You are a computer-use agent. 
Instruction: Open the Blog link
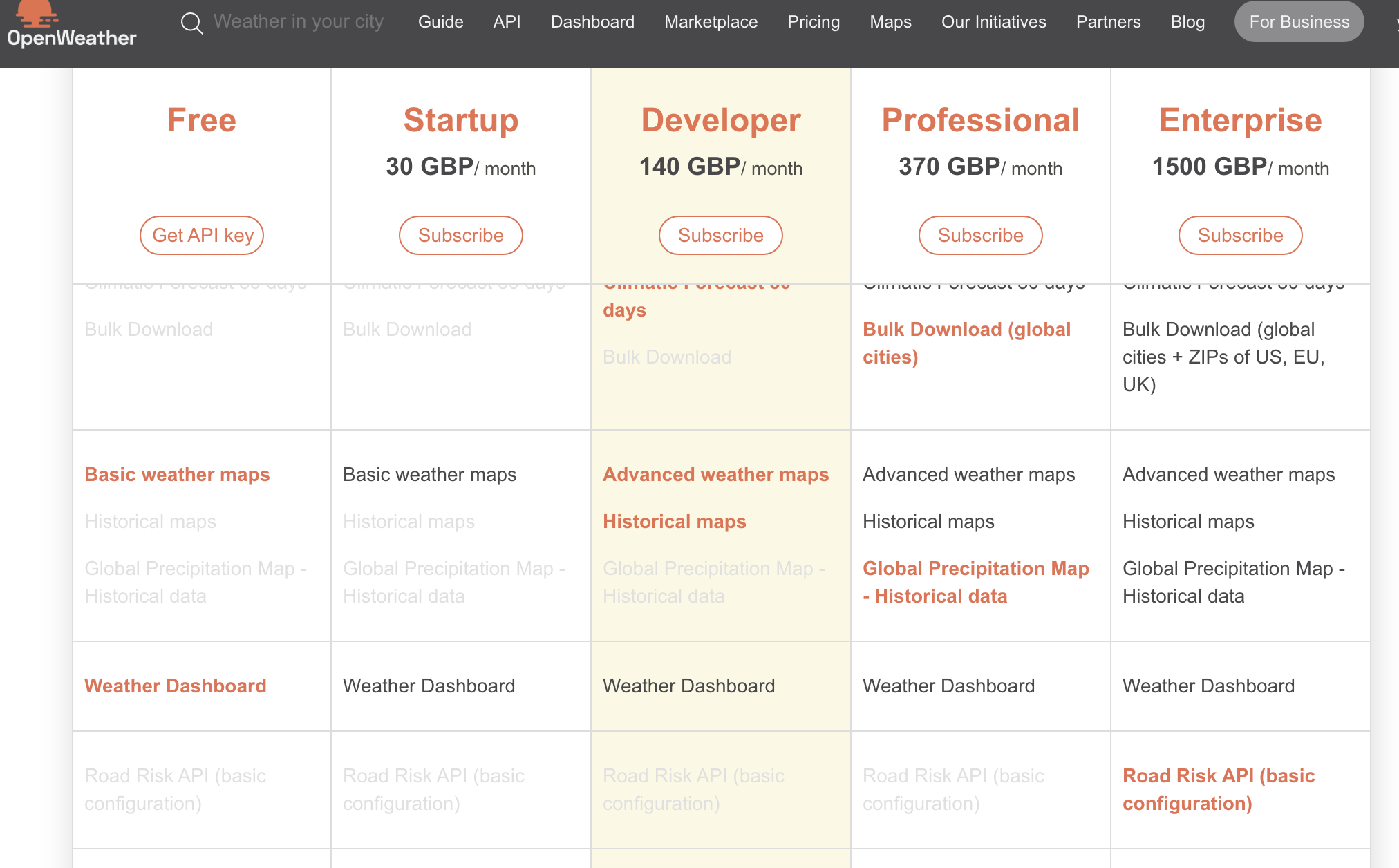point(1187,22)
